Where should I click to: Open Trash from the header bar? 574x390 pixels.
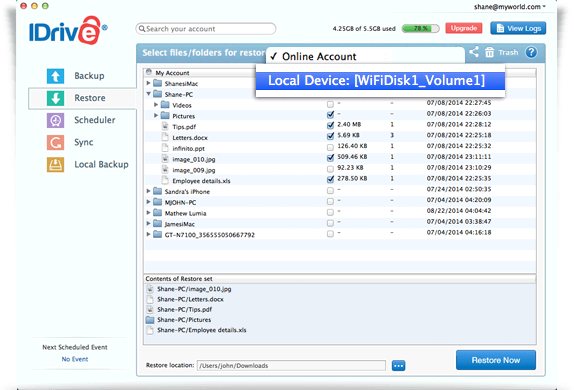(x=501, y=52)
